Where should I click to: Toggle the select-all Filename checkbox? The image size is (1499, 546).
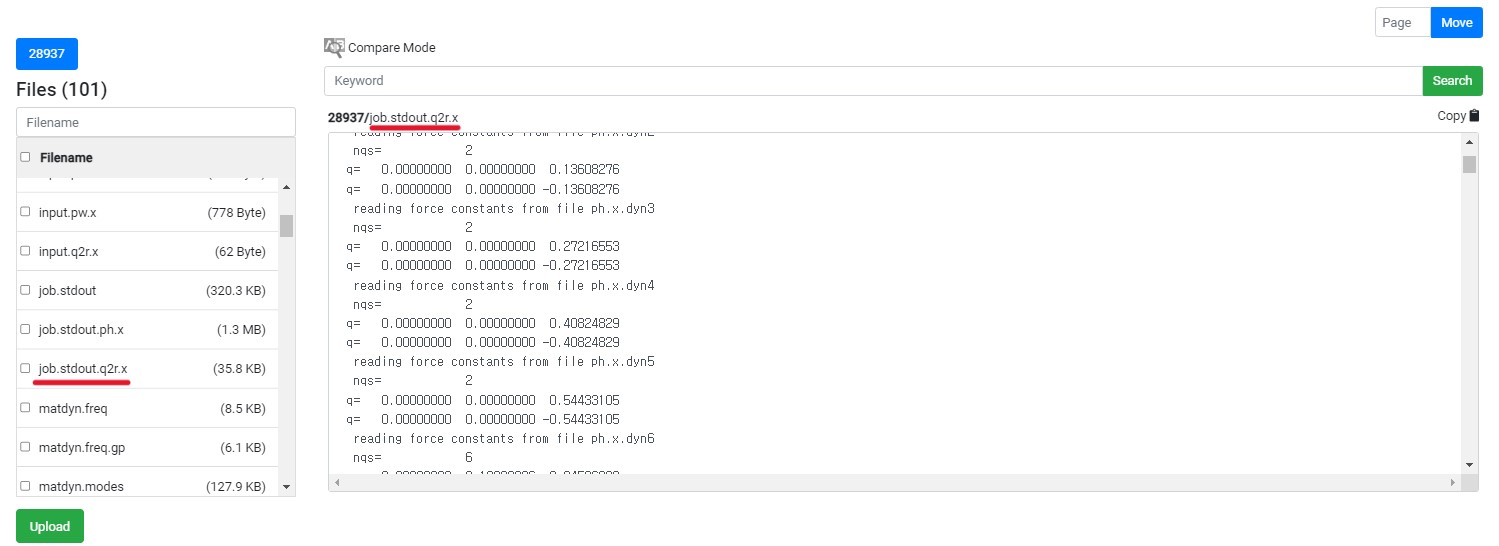pos(25,157)
